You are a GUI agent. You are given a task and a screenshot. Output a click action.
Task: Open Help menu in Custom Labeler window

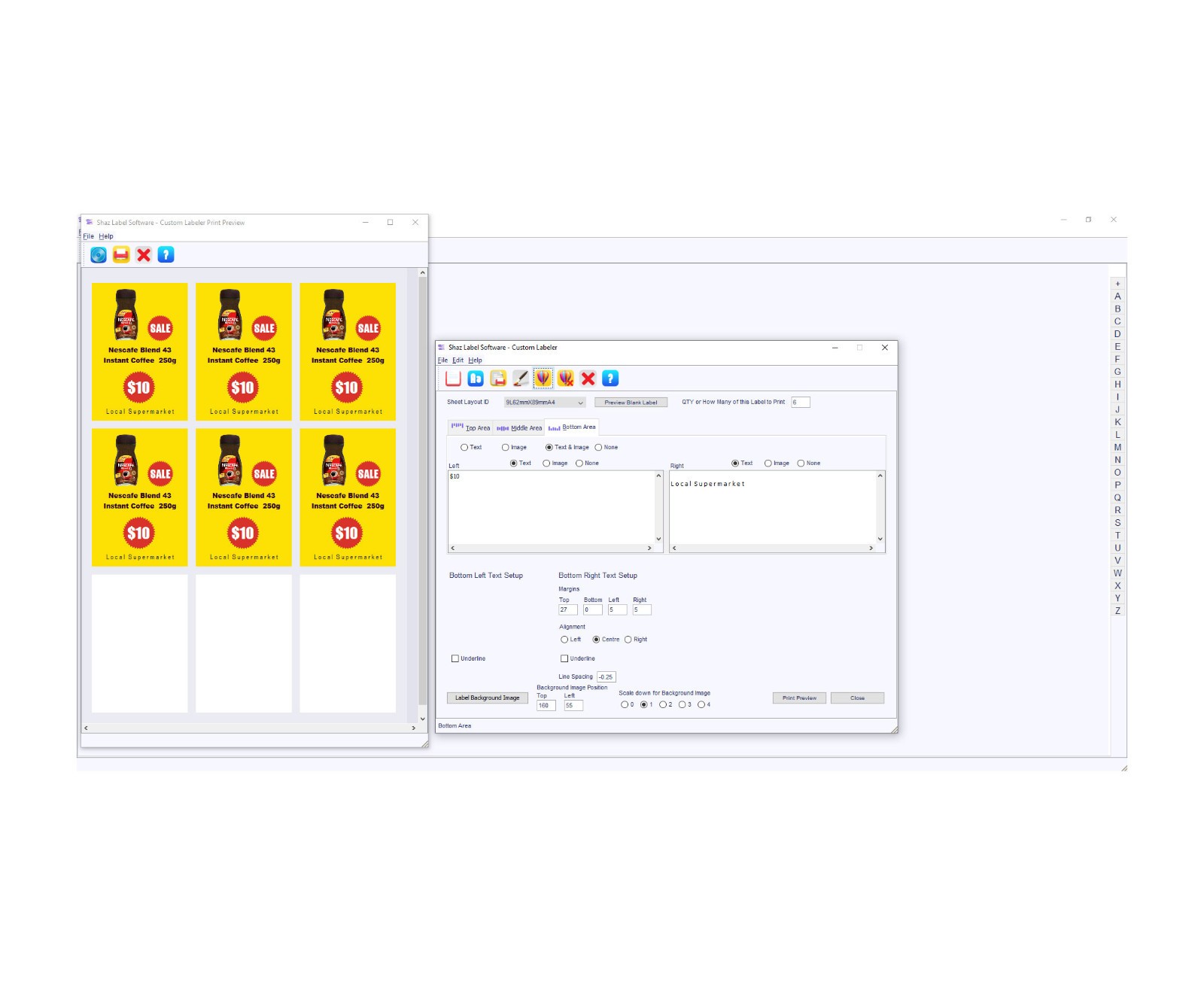(475, 360)
